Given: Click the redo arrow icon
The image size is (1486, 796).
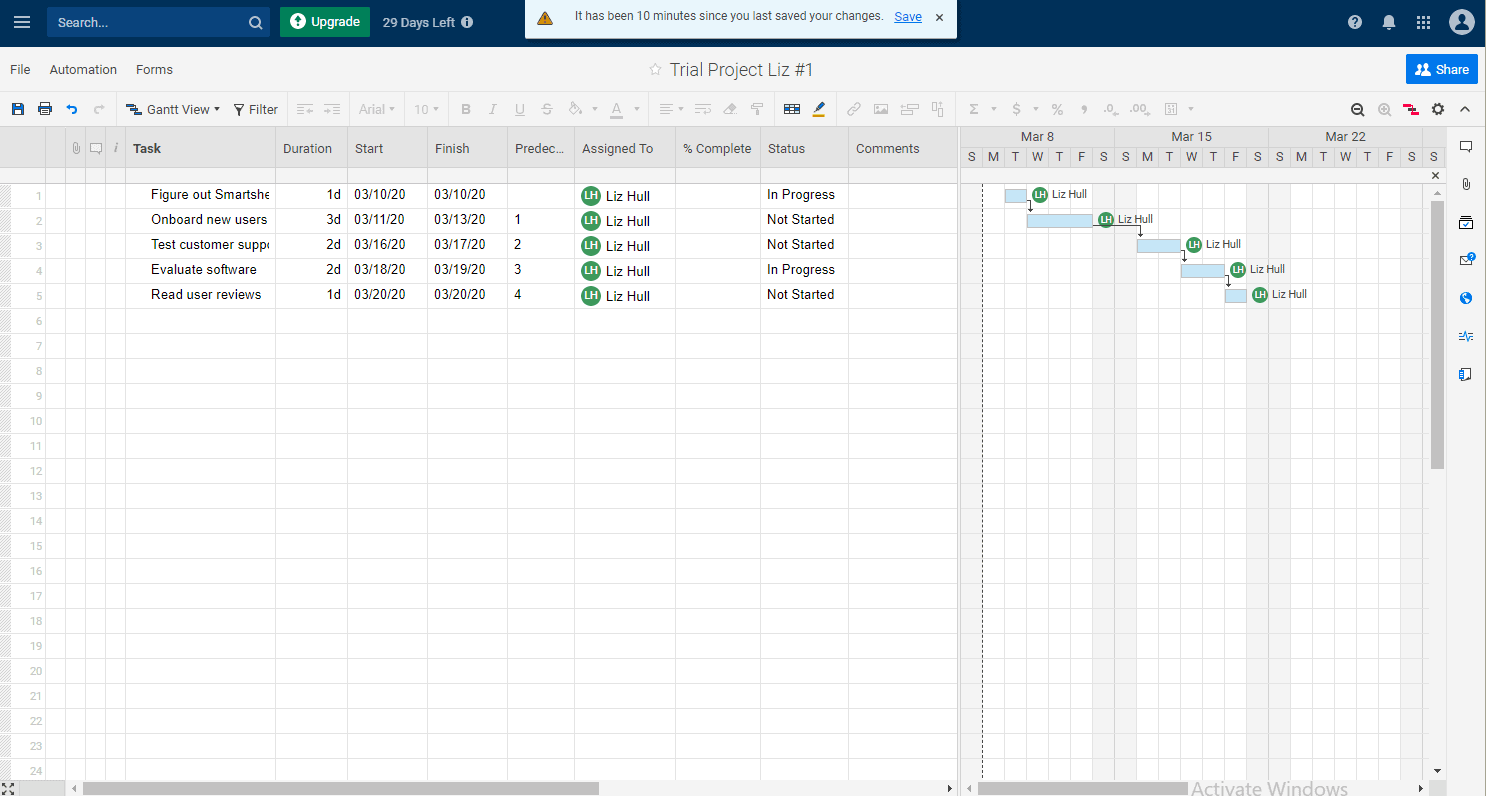Looking at the screenshot, I should 99,109.
